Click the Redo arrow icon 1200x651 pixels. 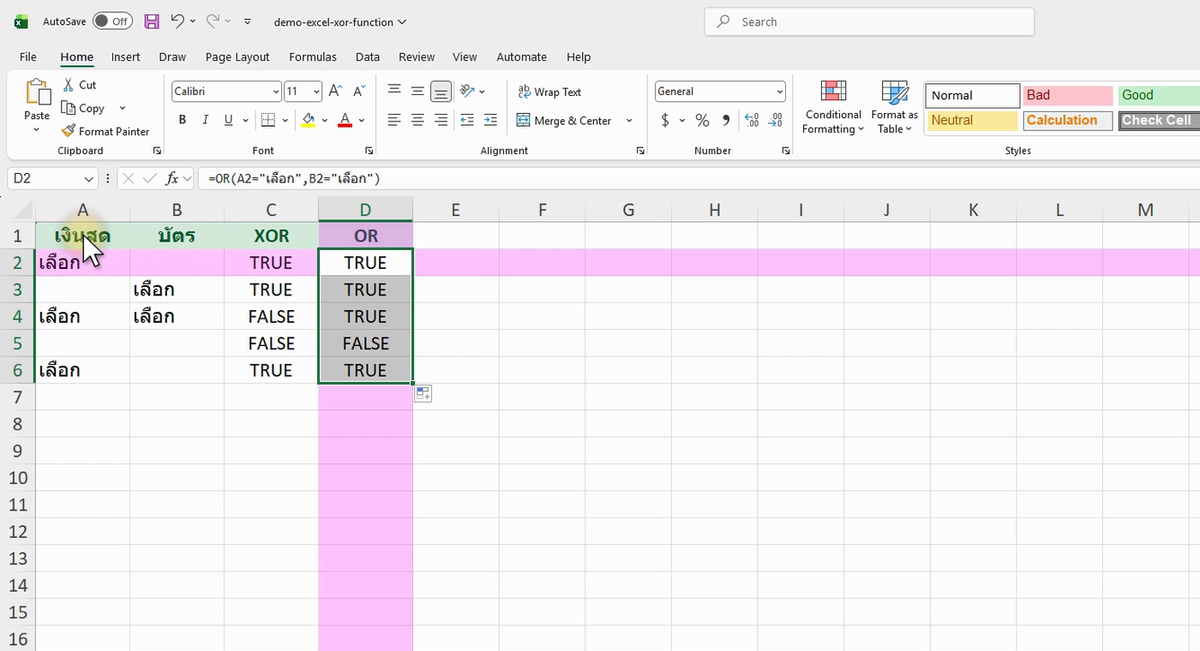212,21
